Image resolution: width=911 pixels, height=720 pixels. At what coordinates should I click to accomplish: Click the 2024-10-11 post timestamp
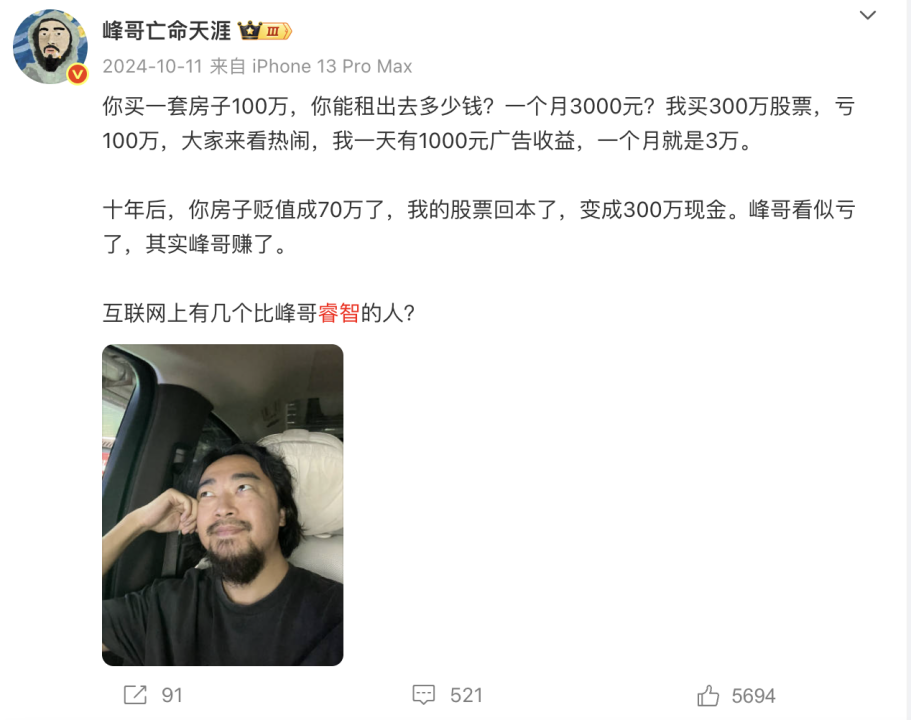(x=152, y=66)
